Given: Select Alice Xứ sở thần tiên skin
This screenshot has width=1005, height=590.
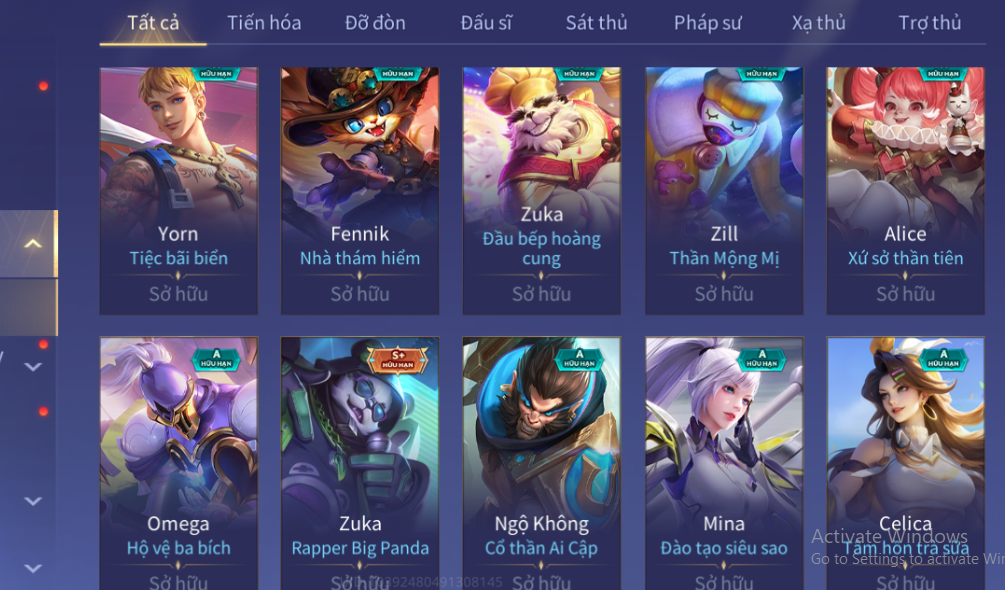Looking at the screenshot, I should click(905, 191).
